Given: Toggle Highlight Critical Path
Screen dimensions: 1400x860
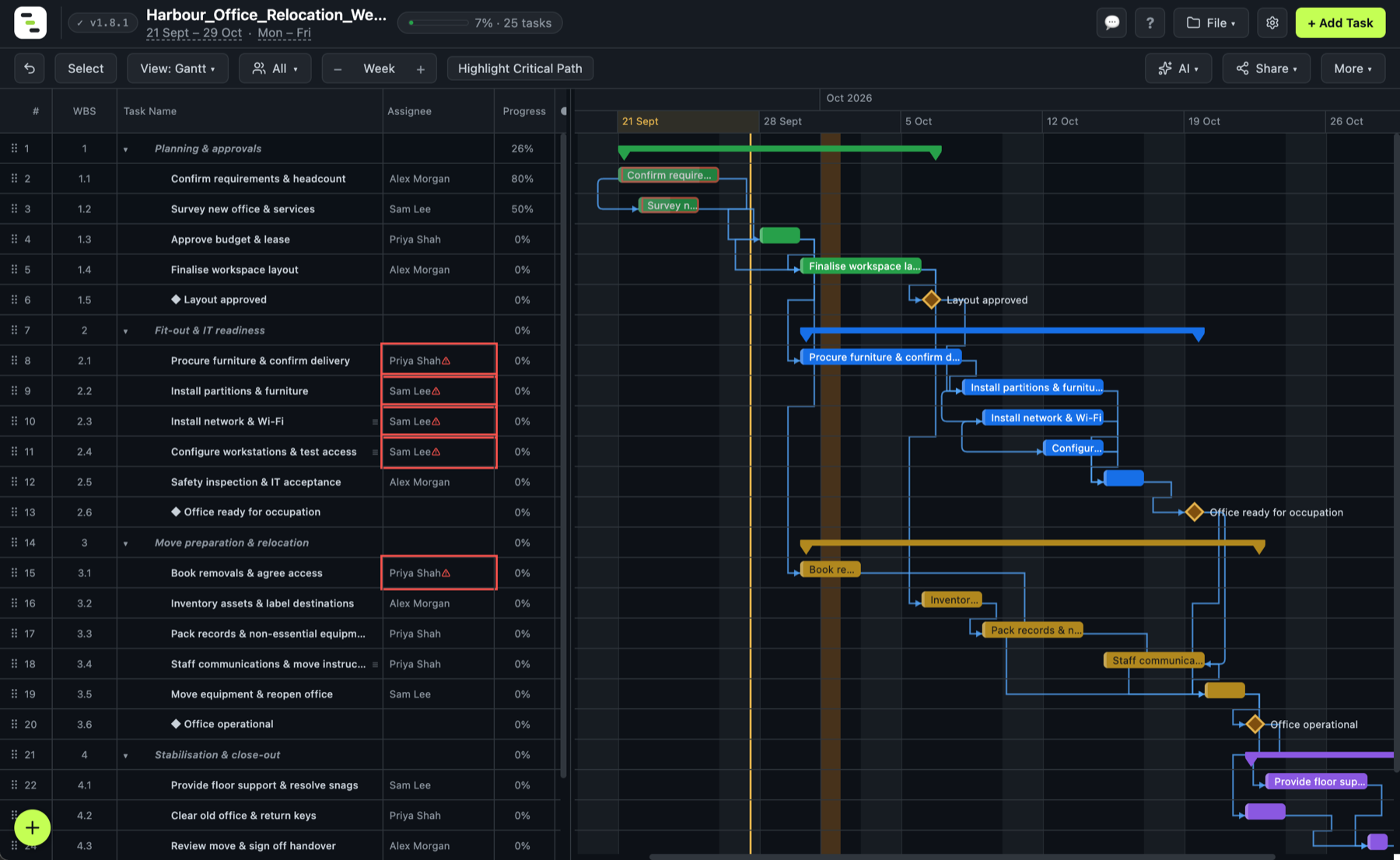Looking at the screenshot, I should pos(520,68).
